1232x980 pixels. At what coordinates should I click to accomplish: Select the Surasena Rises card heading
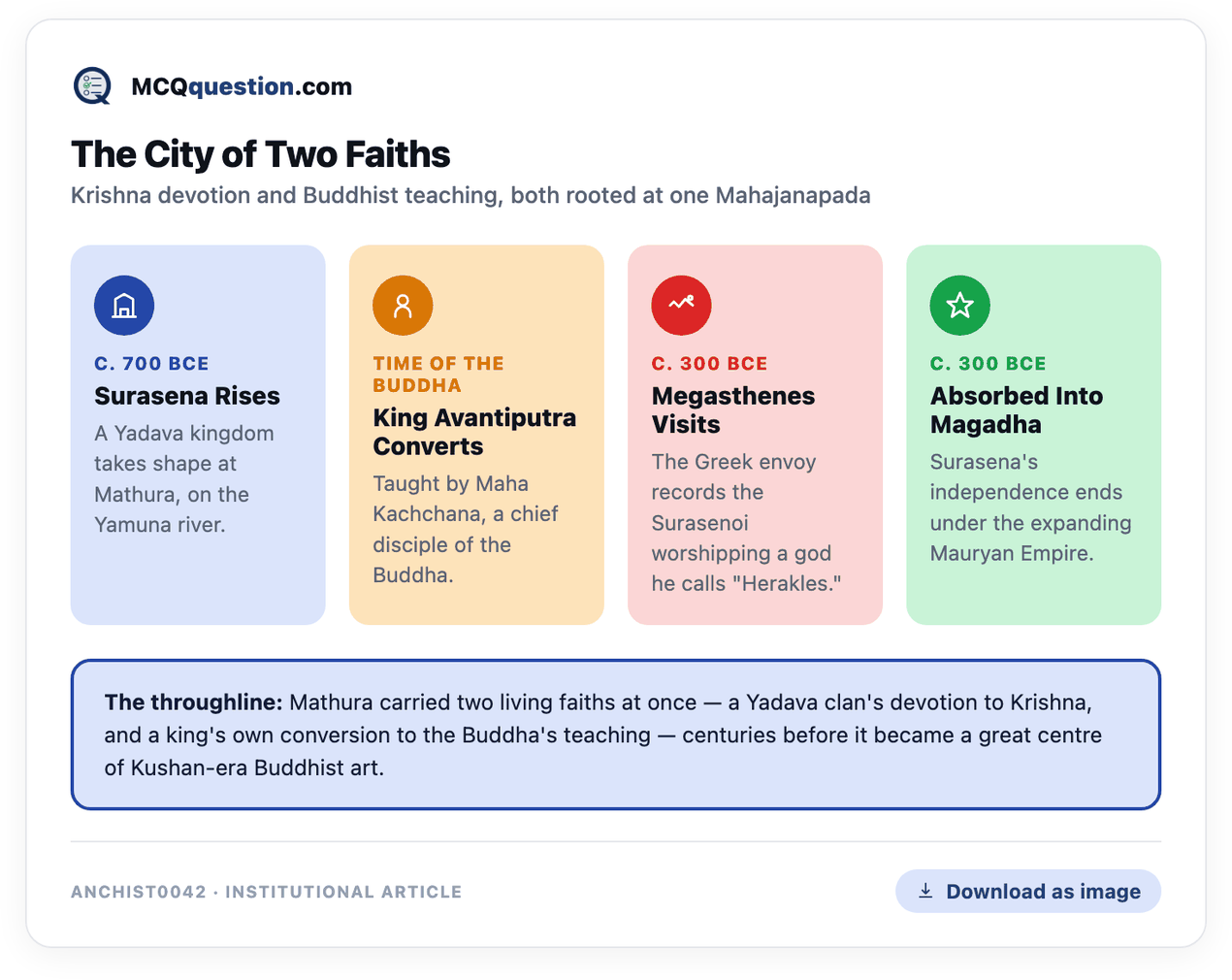tap(187, 396)
